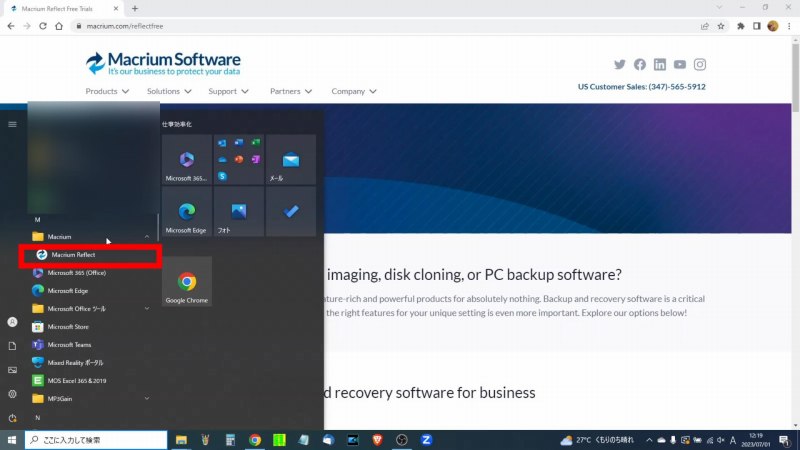
Task: Open the Company dropdown menu
Action: pyautogui.click(x=354, y=91)
